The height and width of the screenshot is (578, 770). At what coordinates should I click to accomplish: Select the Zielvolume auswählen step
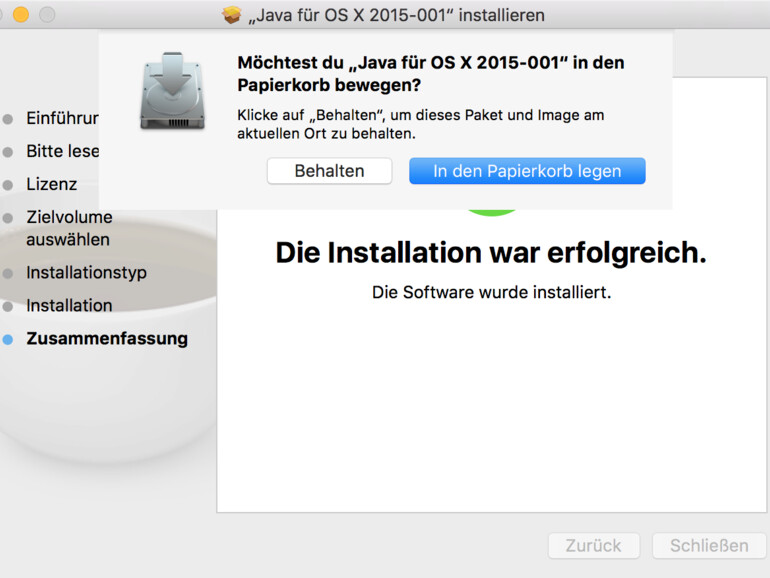coord(69,228)
